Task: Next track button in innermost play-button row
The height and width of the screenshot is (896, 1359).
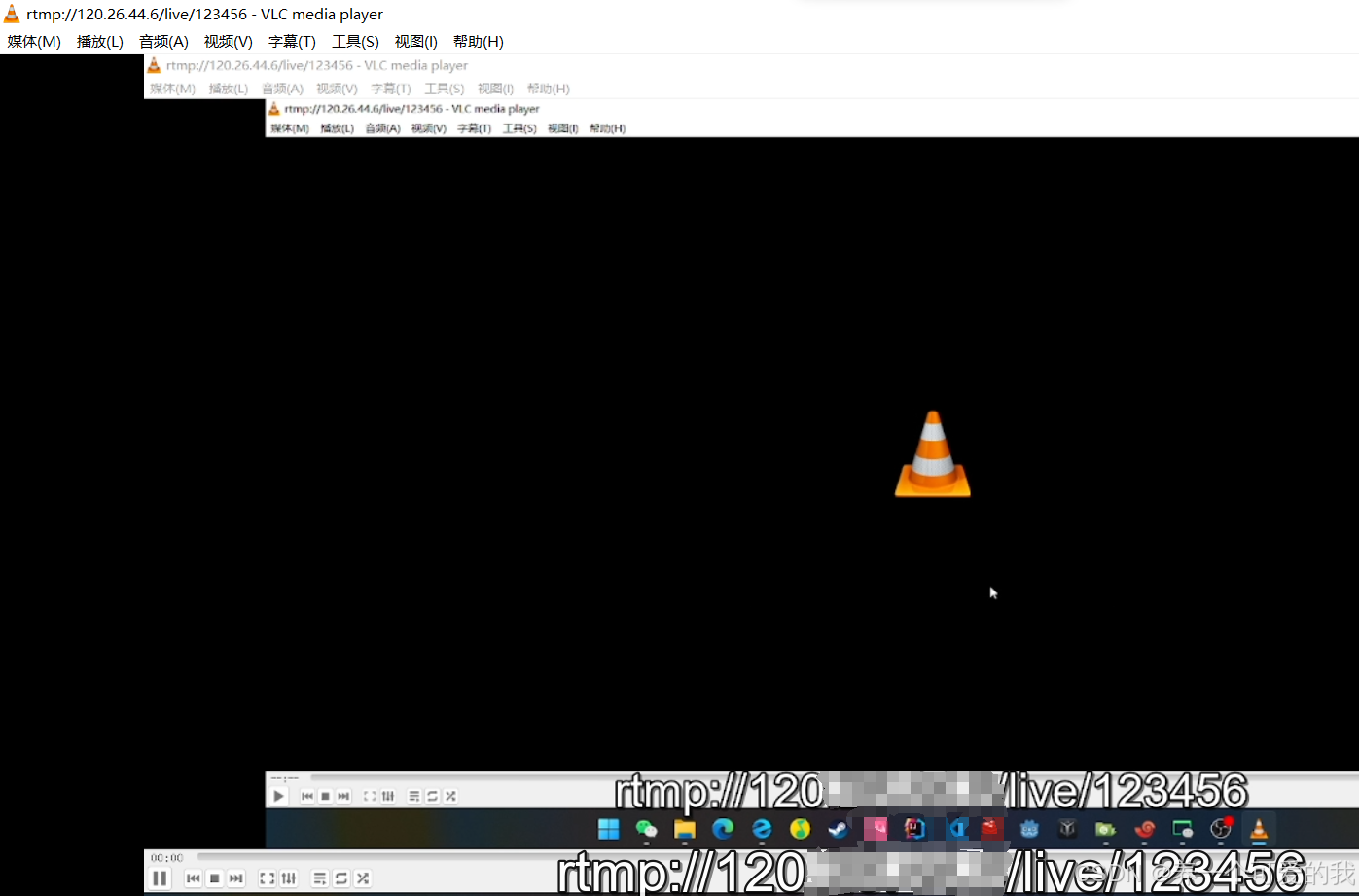Action: 343,796
